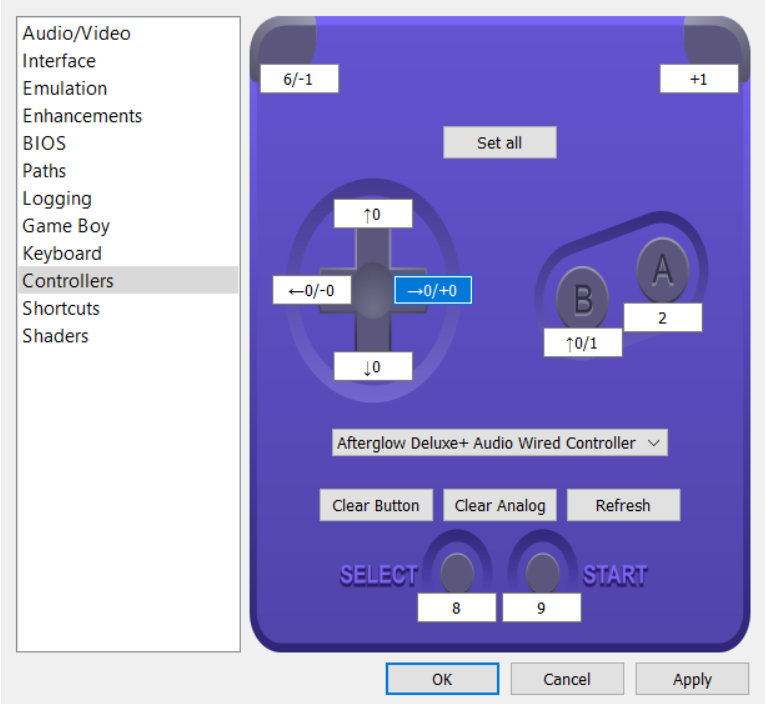Screen dimensions: 765x704
Task: Click the Select button graphic
Action: tap(457, 571)
